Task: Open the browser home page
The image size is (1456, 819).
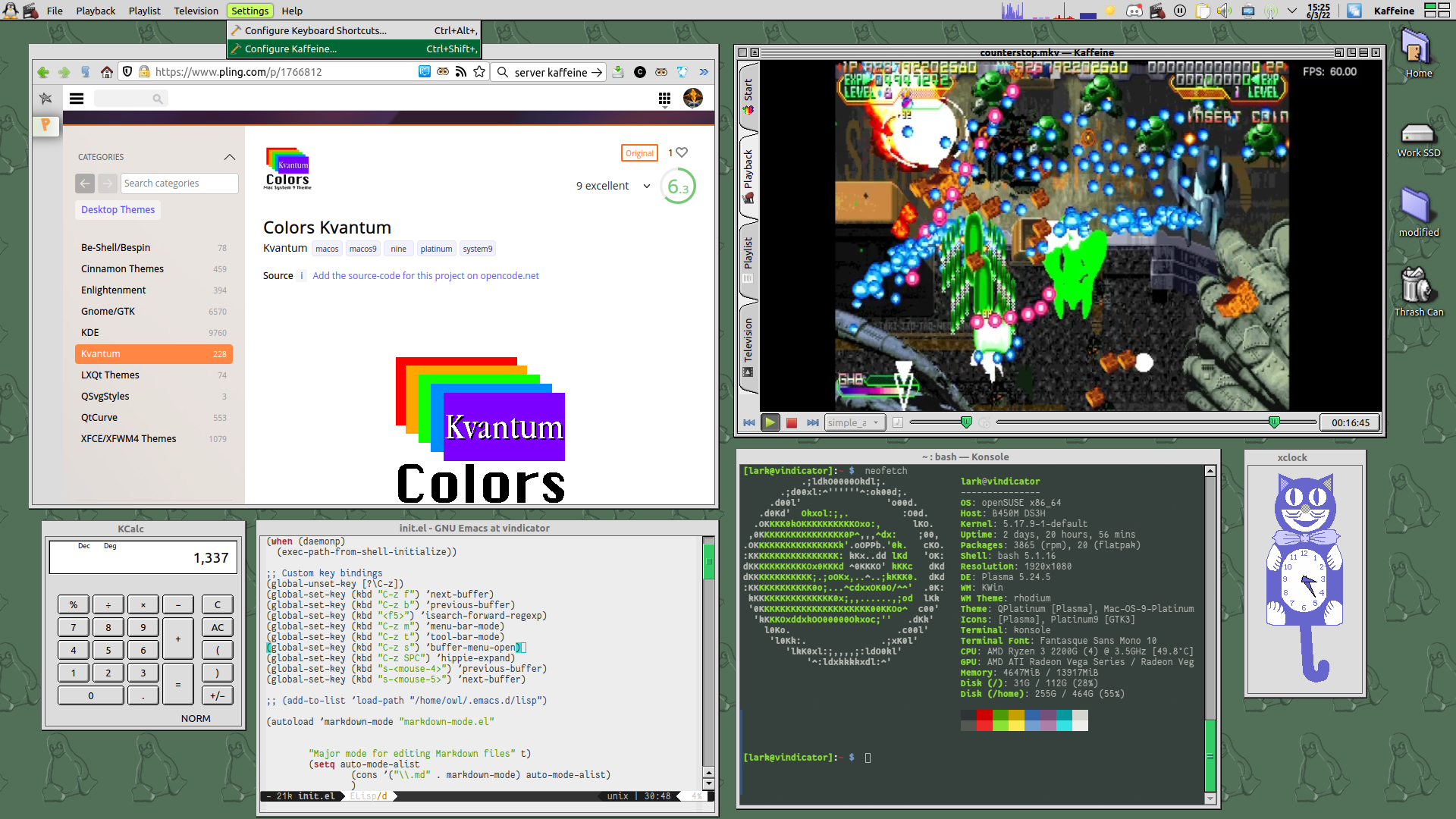Action: (x=106, y=72)
